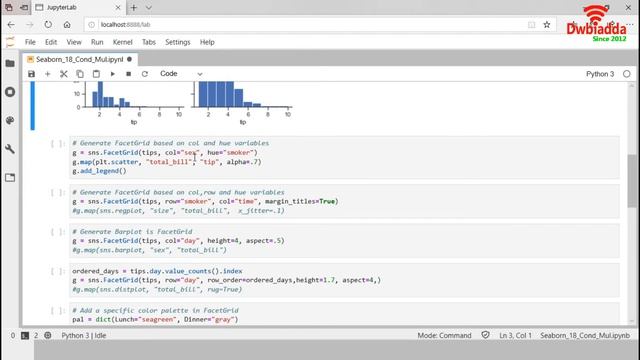Open the Commands palette sidebar icon
Viewport: 640px width, 360px height.
click(10, 120)
